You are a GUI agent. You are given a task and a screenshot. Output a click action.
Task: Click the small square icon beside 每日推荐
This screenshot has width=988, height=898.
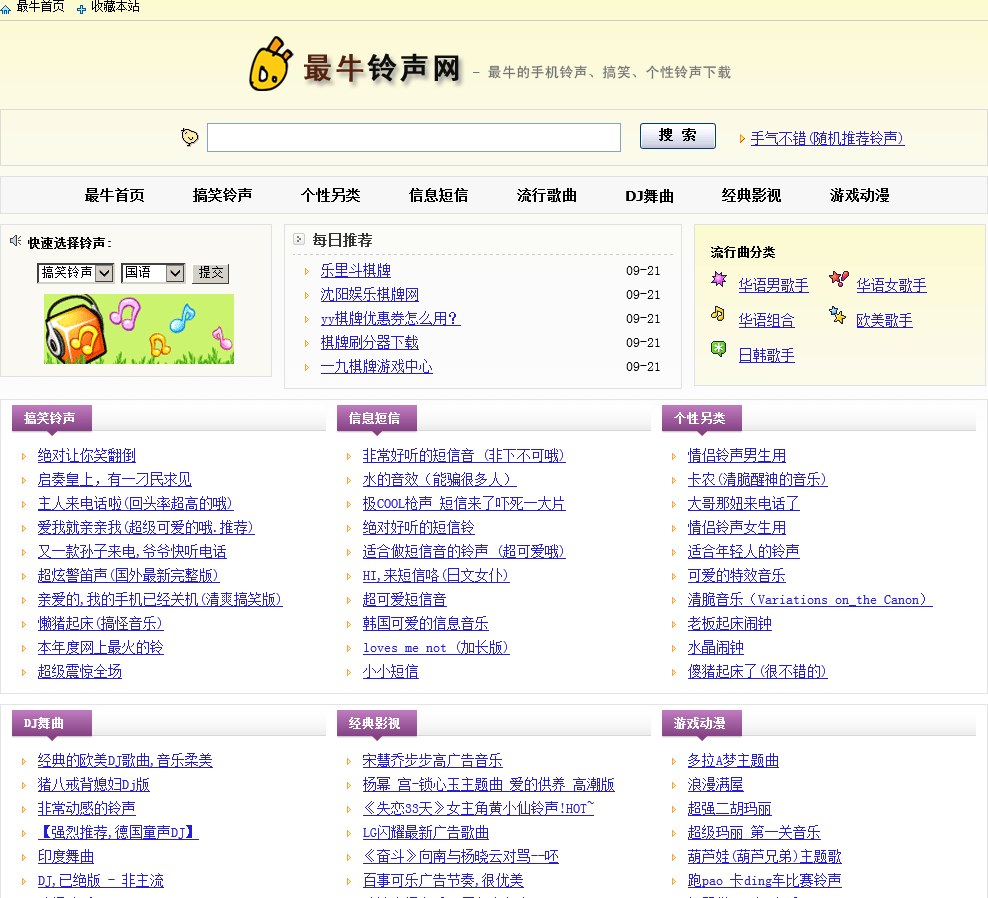299,239
